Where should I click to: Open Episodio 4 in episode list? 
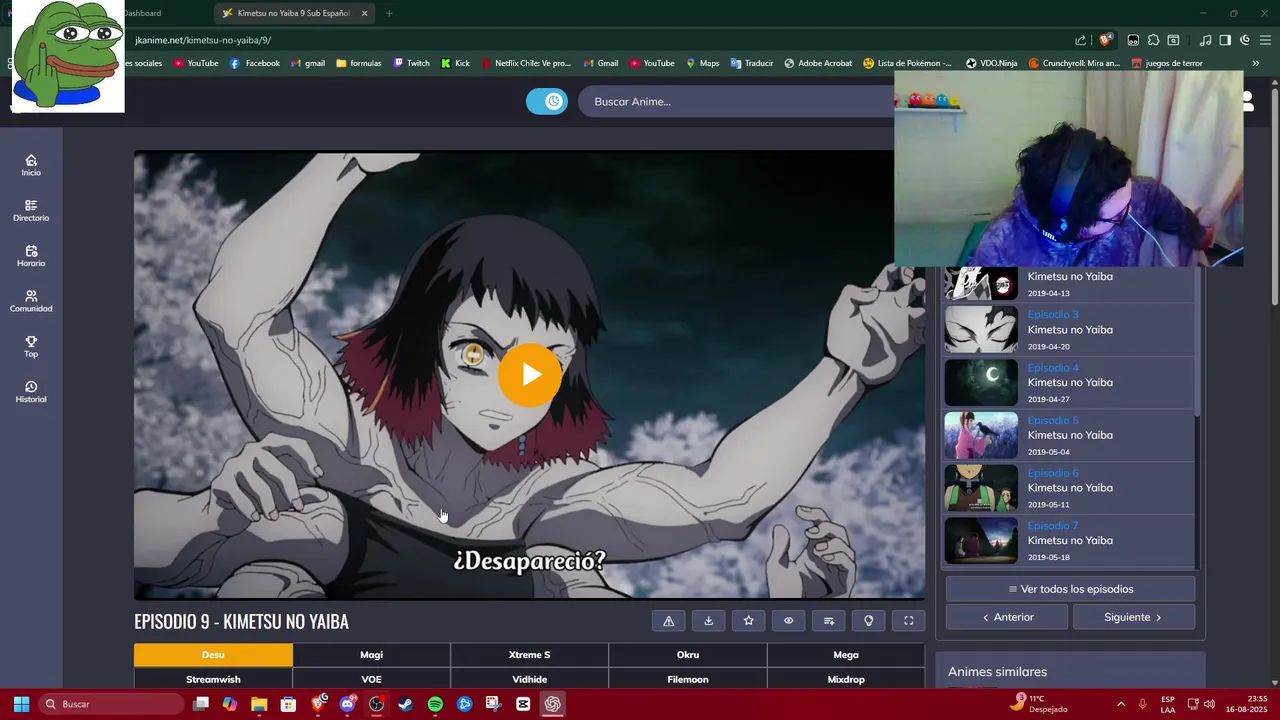pyautogui.click(x=1069, y=383)
